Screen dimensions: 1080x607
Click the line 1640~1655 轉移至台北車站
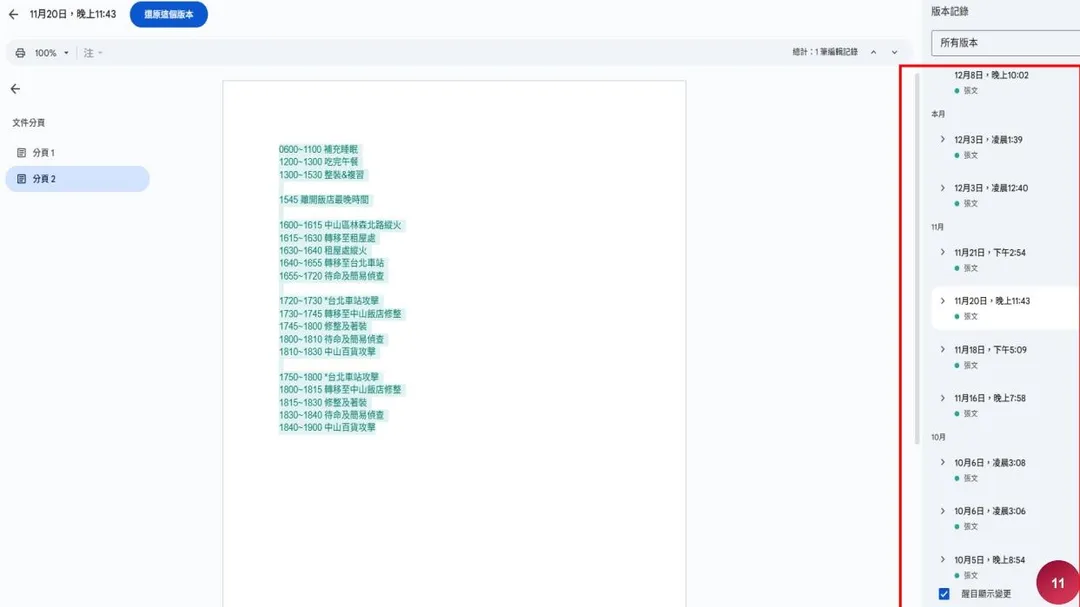click(x=331, y=263)
